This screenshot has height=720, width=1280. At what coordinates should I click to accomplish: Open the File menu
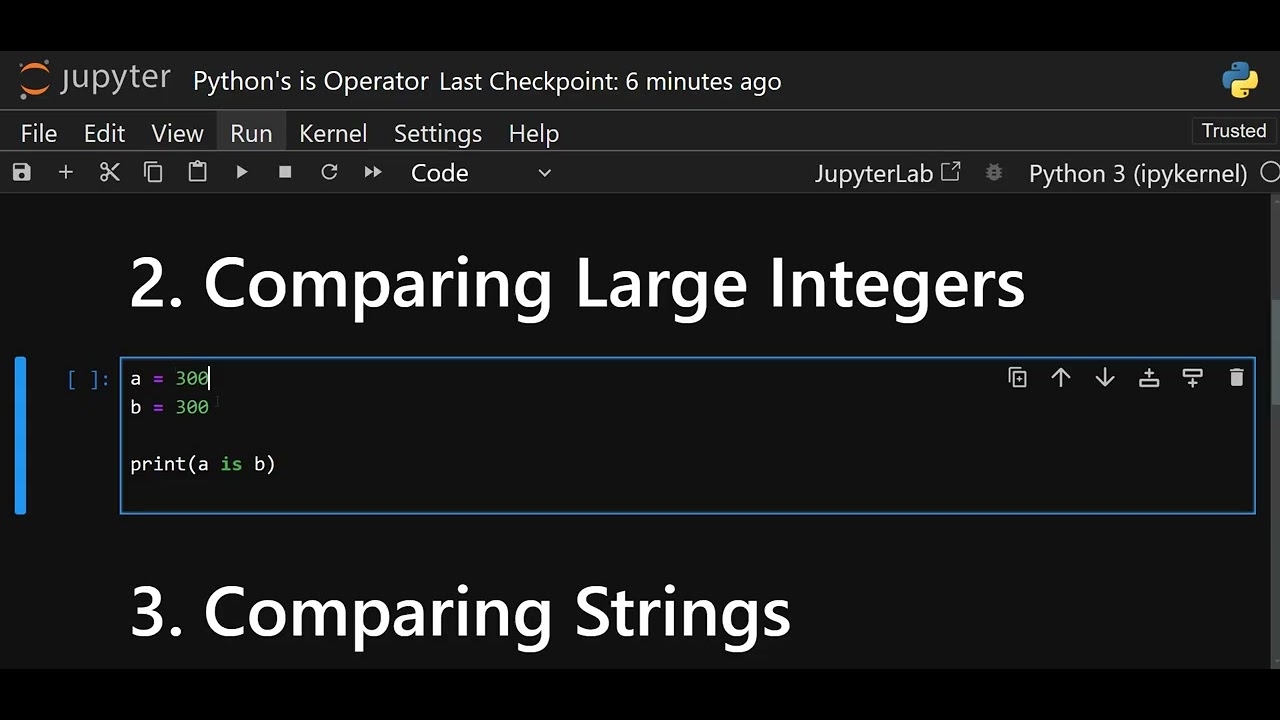[39, 133]
